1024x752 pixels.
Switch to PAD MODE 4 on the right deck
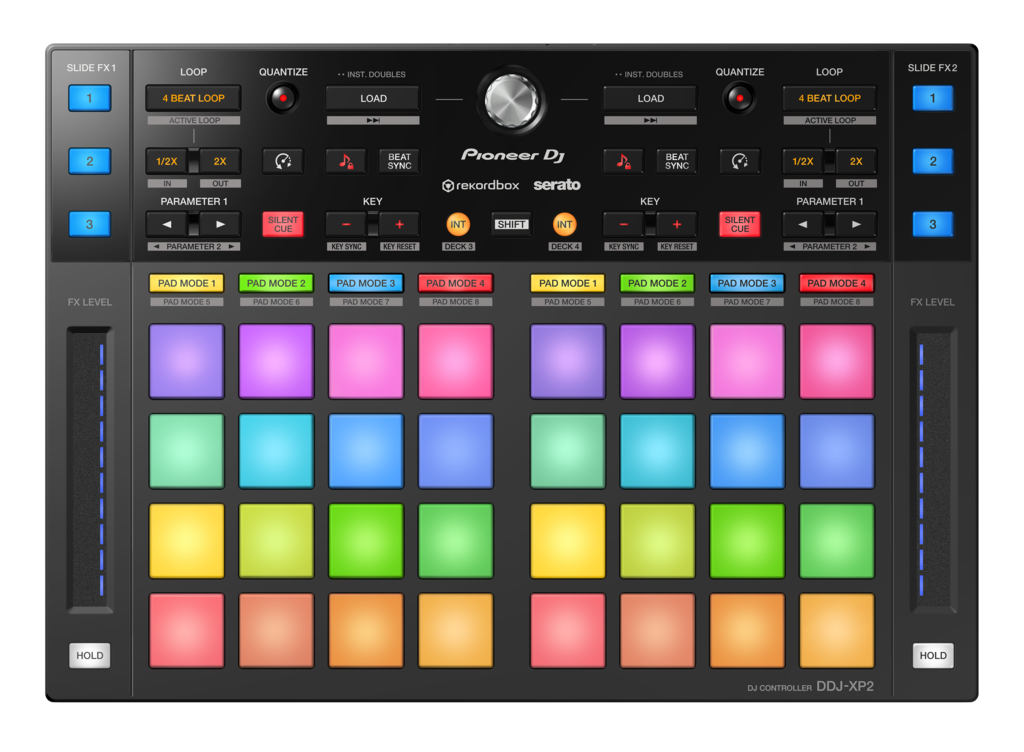coord(837,283)
